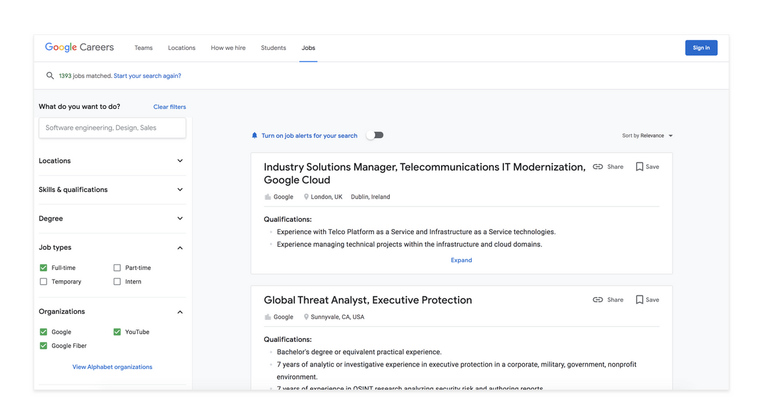Click Share link icon on Global Threat Analyst job
759x399 pixels.
598,300
